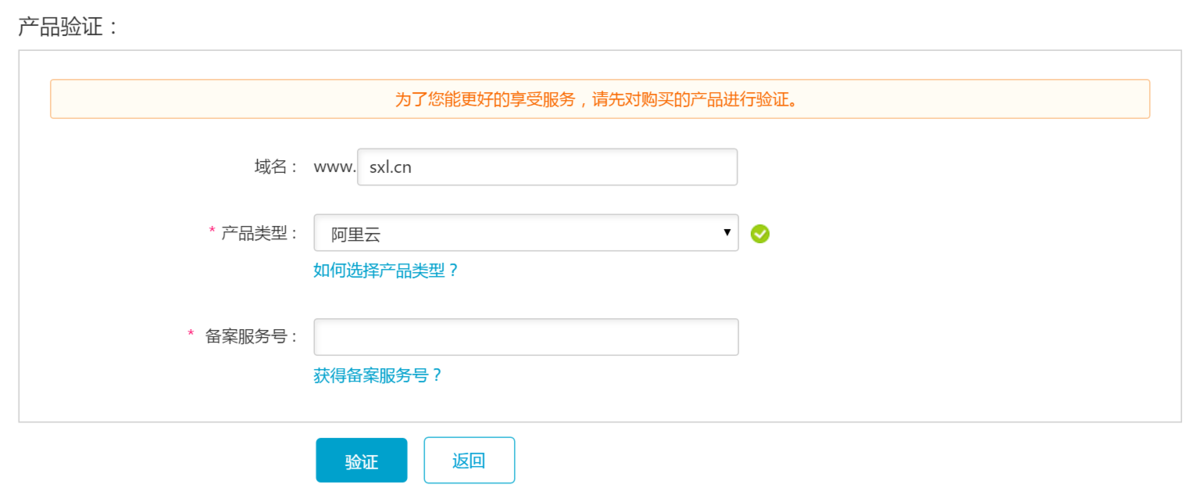1200x495 pixels.
Task: Click the blue 验证 button
Action: [362, 460]
